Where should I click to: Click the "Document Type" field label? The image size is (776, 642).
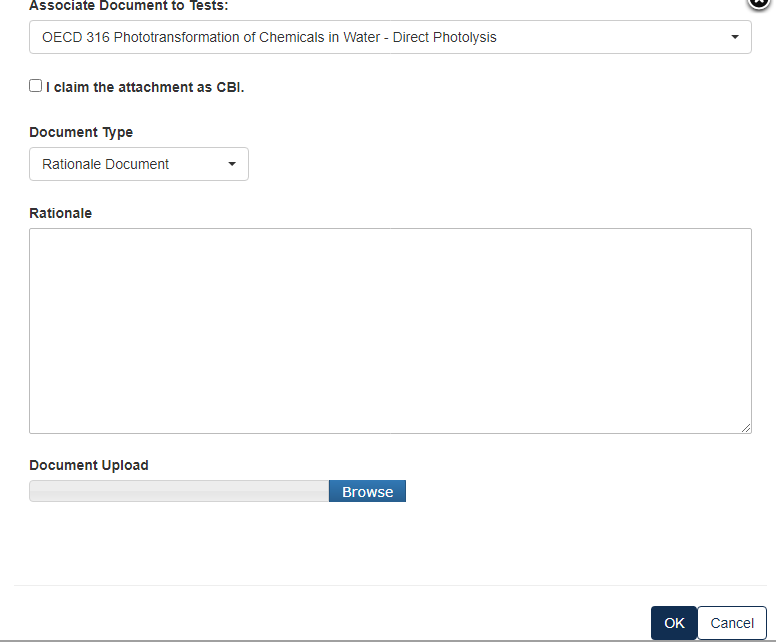tap(81, 132)
